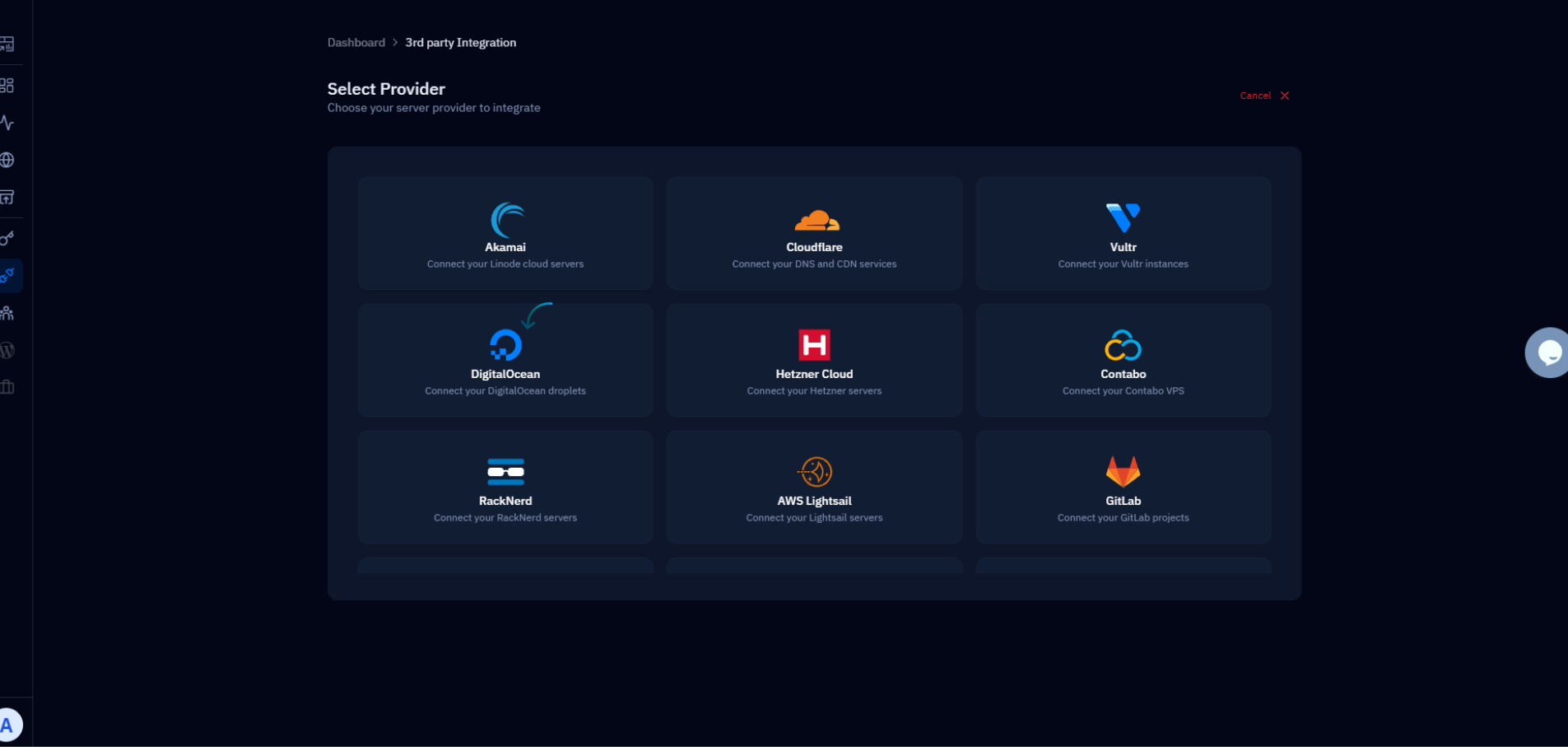1568x747 pixels.
Task: Select GitLab provider name
Action: (1123, 501)
